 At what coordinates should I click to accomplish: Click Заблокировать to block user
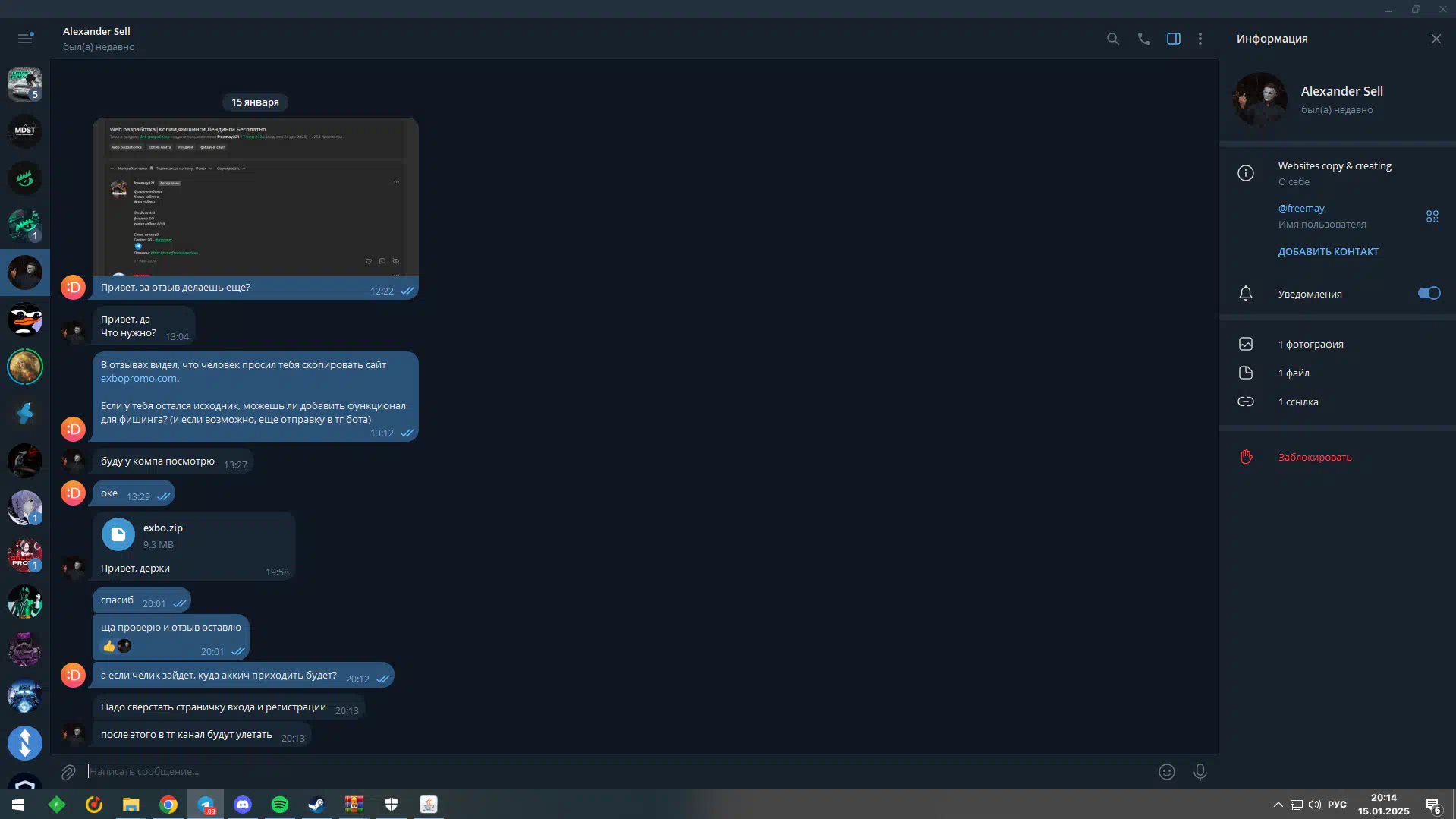pos(1314,458)
